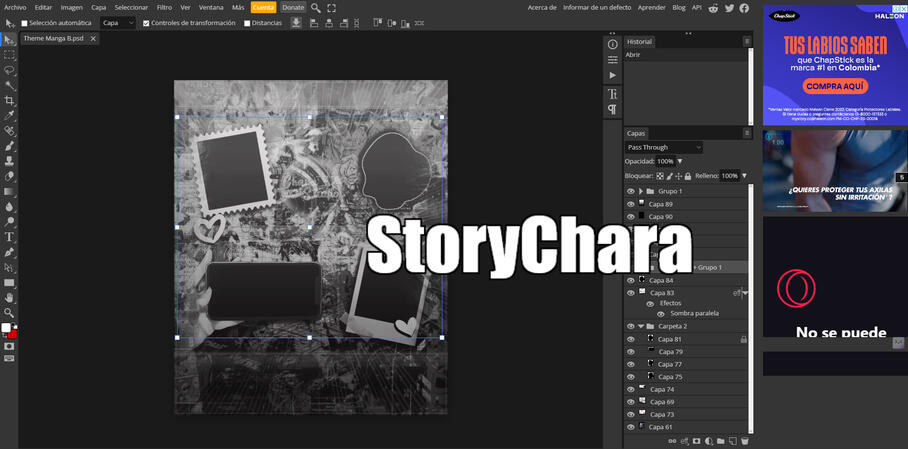Open the Pass Through blend mode dropdown
This screenshot has height=449, width=908.
pos(664,147)
